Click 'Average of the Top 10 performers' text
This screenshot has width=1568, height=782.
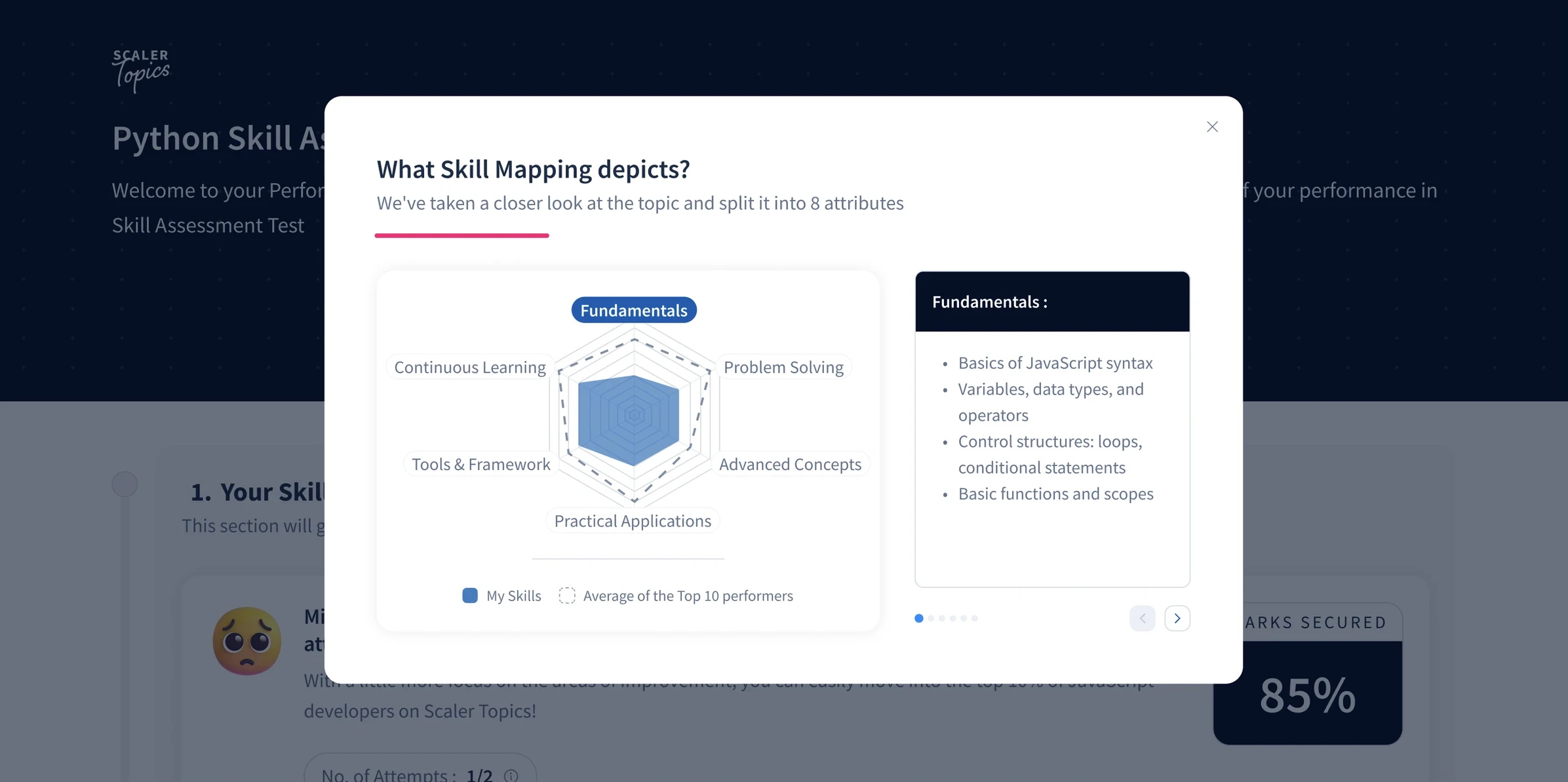pos(688,596)
